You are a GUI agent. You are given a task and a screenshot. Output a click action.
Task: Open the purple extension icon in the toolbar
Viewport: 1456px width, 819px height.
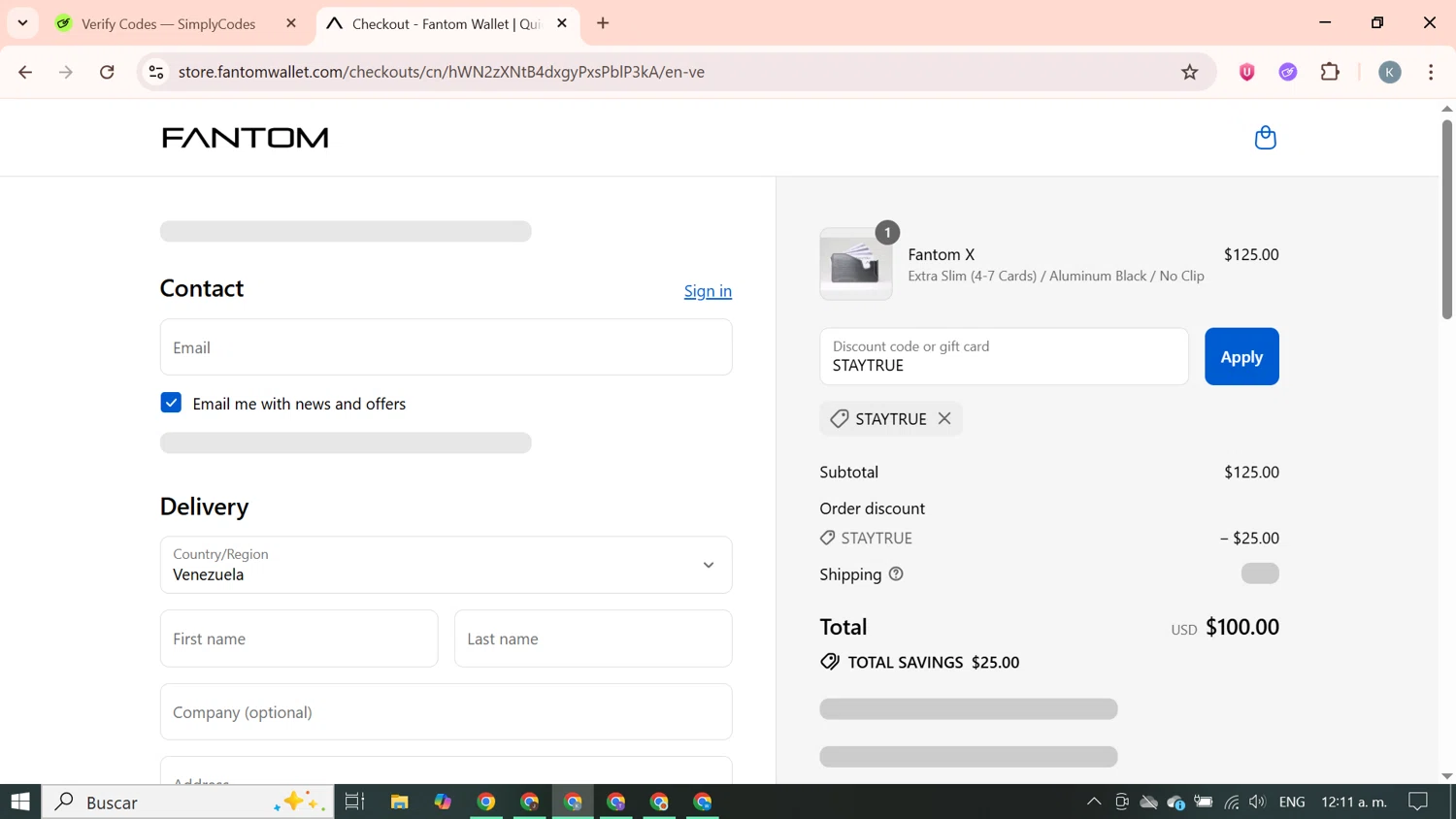point(1288,72)
